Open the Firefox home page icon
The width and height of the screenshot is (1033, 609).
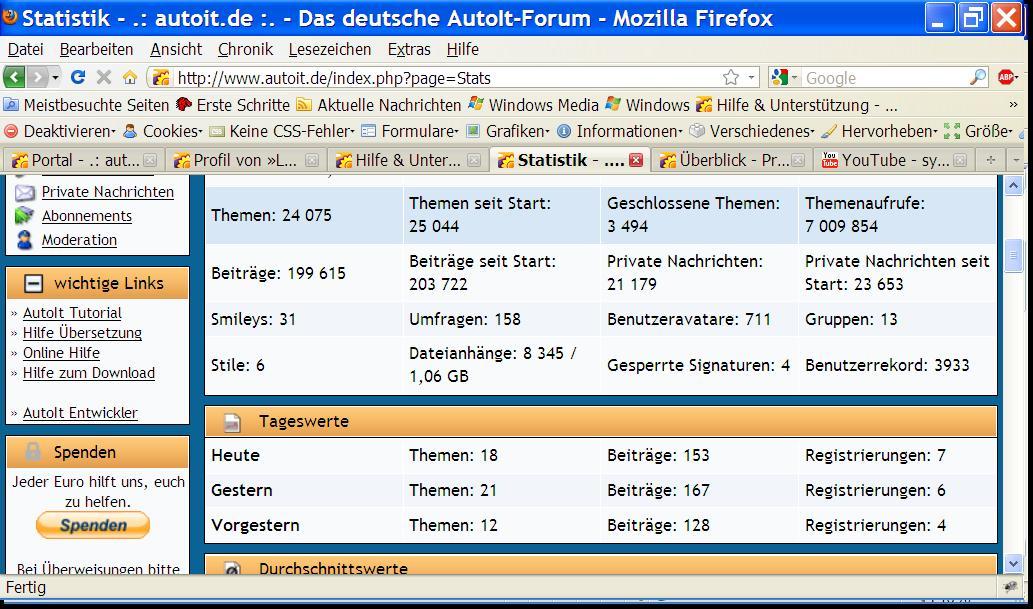[130, 77]
